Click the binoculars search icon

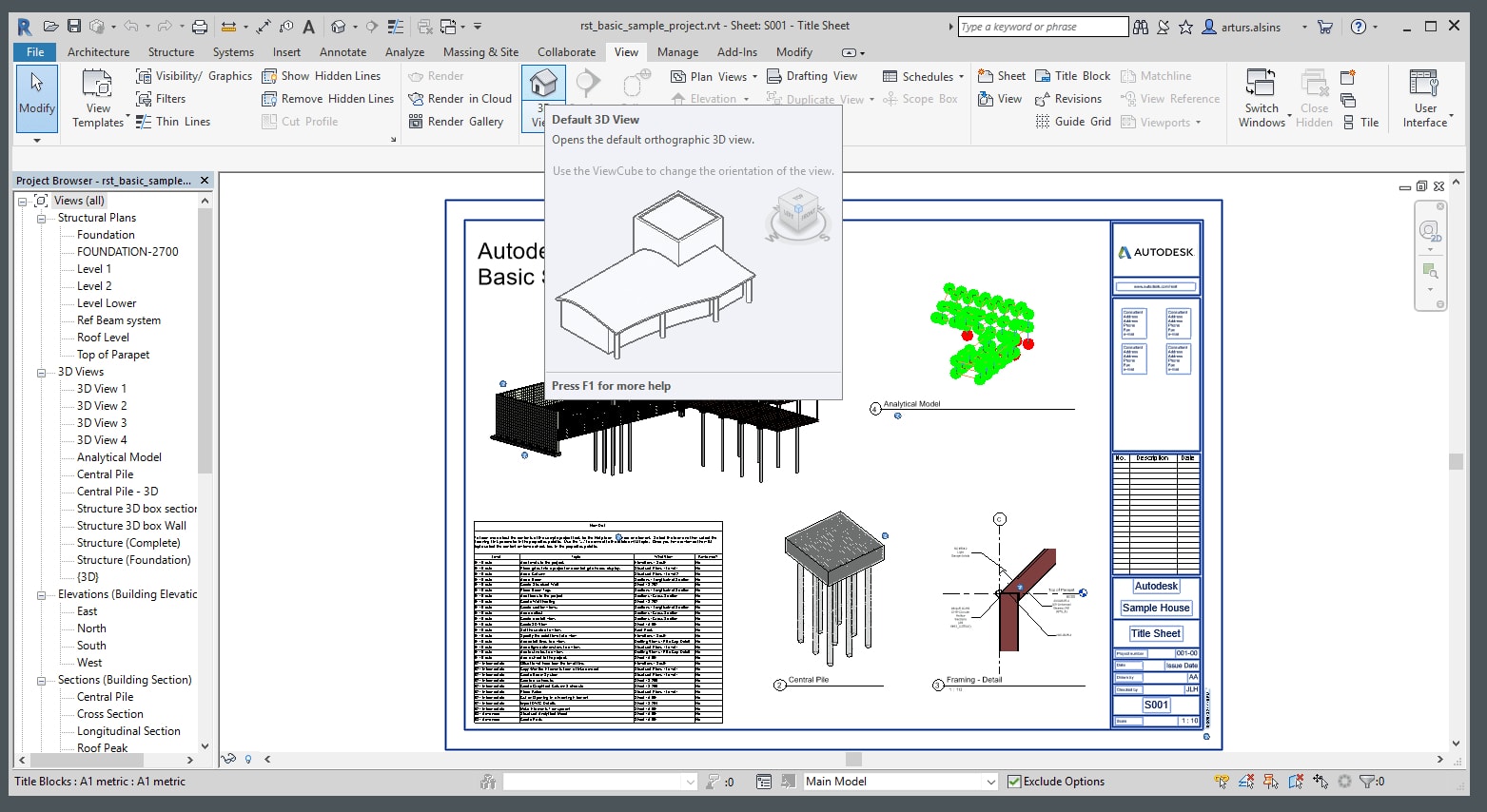click(1140, 27)
